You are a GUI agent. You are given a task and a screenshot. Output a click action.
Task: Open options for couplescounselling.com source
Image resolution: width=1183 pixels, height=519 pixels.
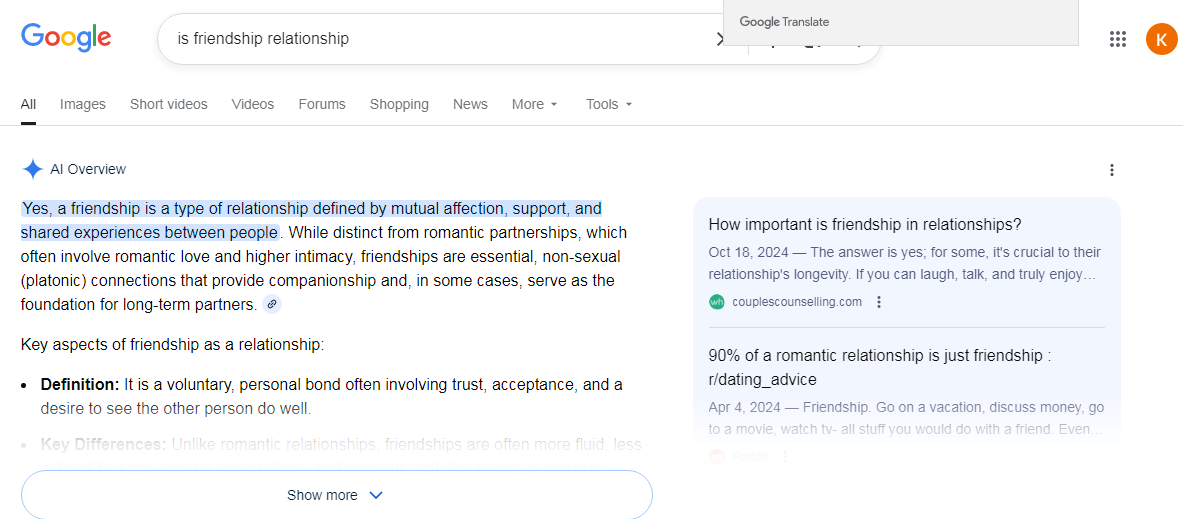pyautogui.click(x=879, y=302)
